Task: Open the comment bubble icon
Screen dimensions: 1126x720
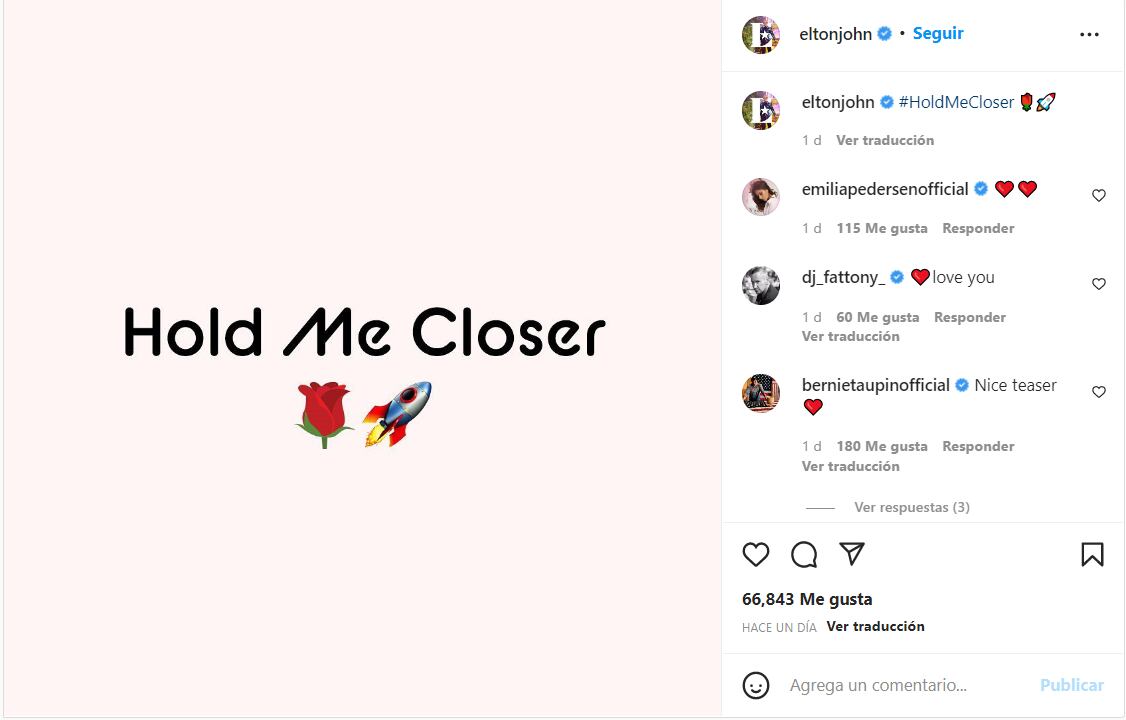Action: pyautogui.click(x=804, y=554)
